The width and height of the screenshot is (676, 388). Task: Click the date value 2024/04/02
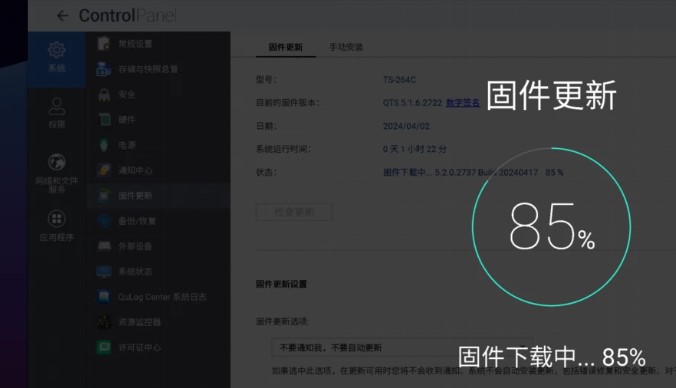[406, 126]
